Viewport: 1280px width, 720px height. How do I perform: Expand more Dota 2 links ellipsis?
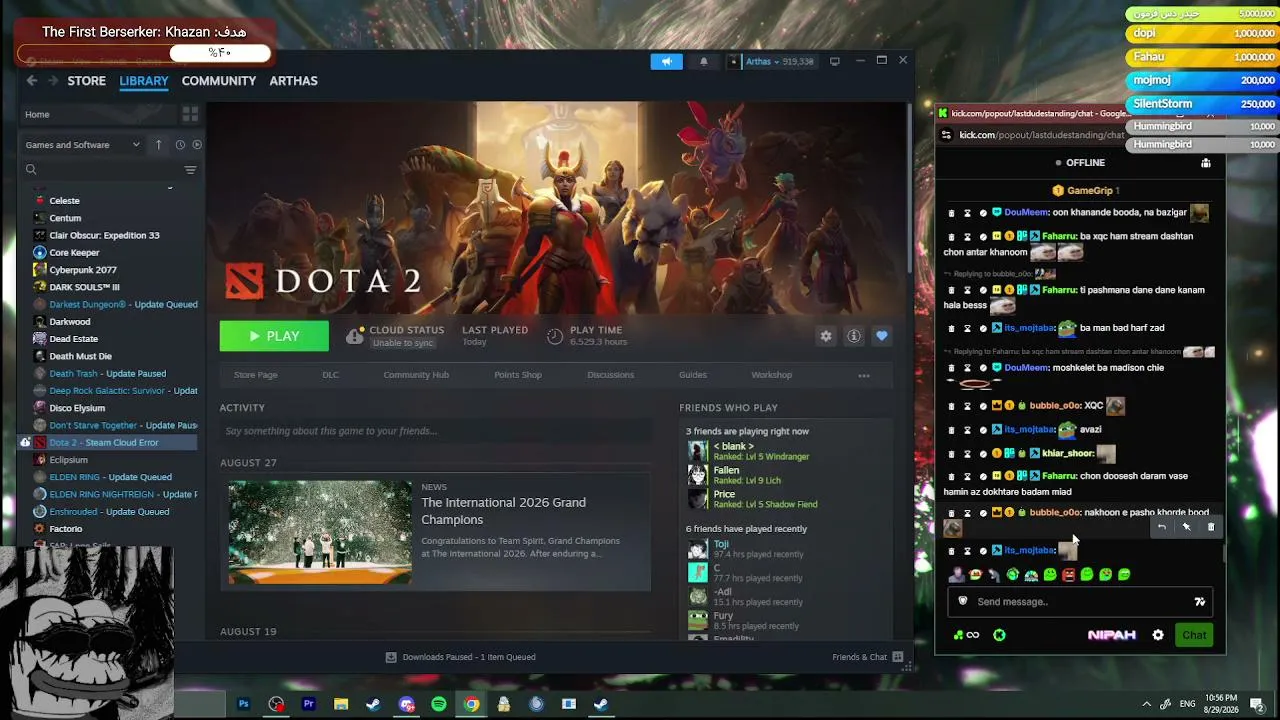tap(864, 376)
